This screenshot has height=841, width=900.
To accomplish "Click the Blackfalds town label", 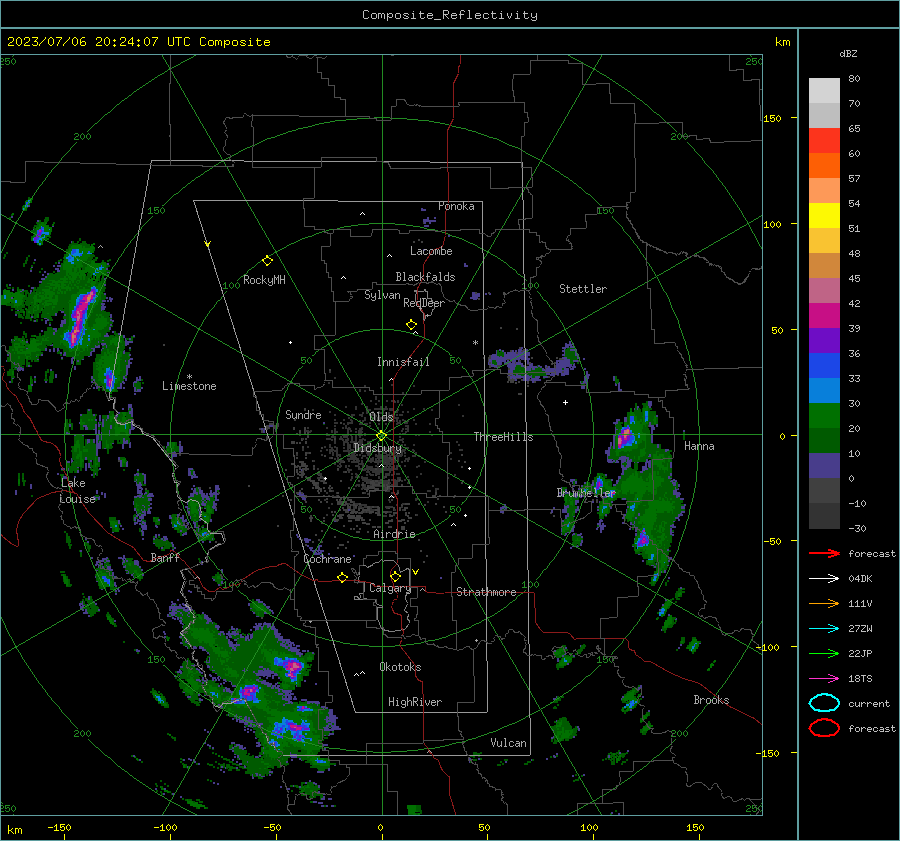I will [425, 277].
